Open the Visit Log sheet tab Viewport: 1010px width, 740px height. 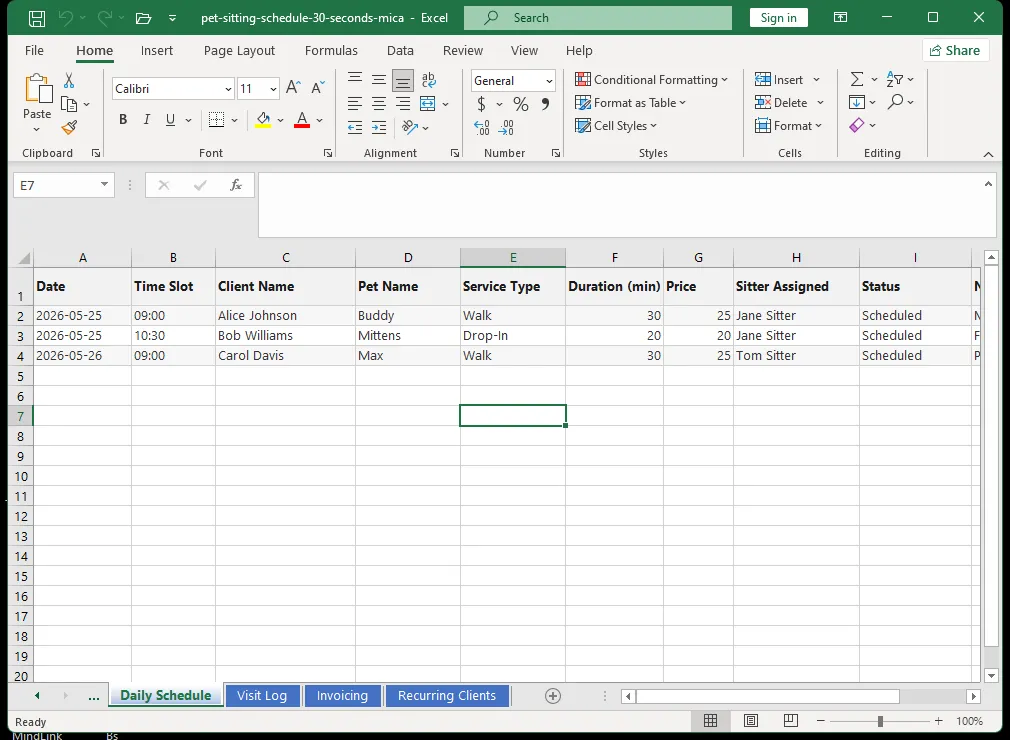coord(262,696)
